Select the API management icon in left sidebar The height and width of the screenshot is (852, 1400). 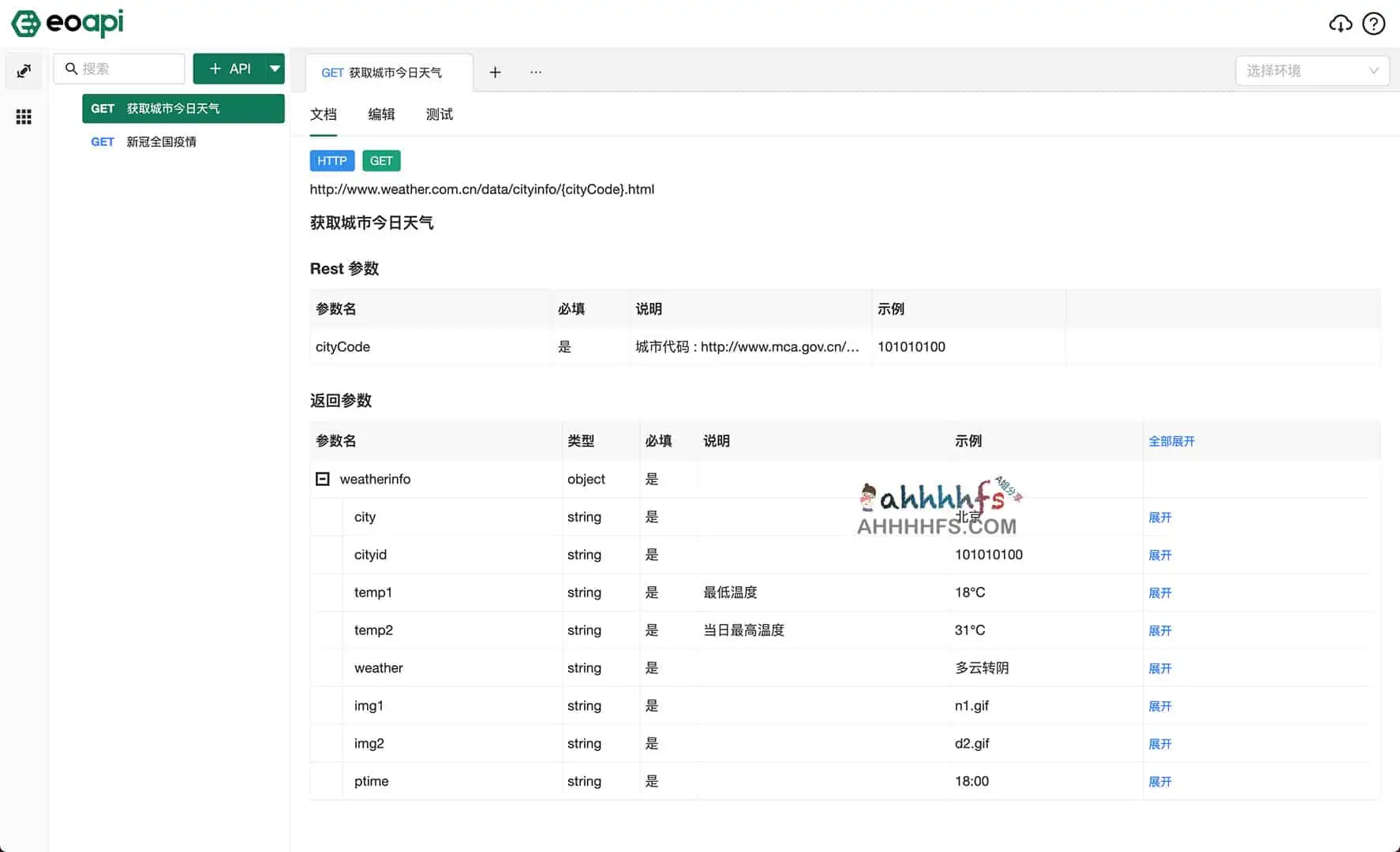[x=24, y=71]
